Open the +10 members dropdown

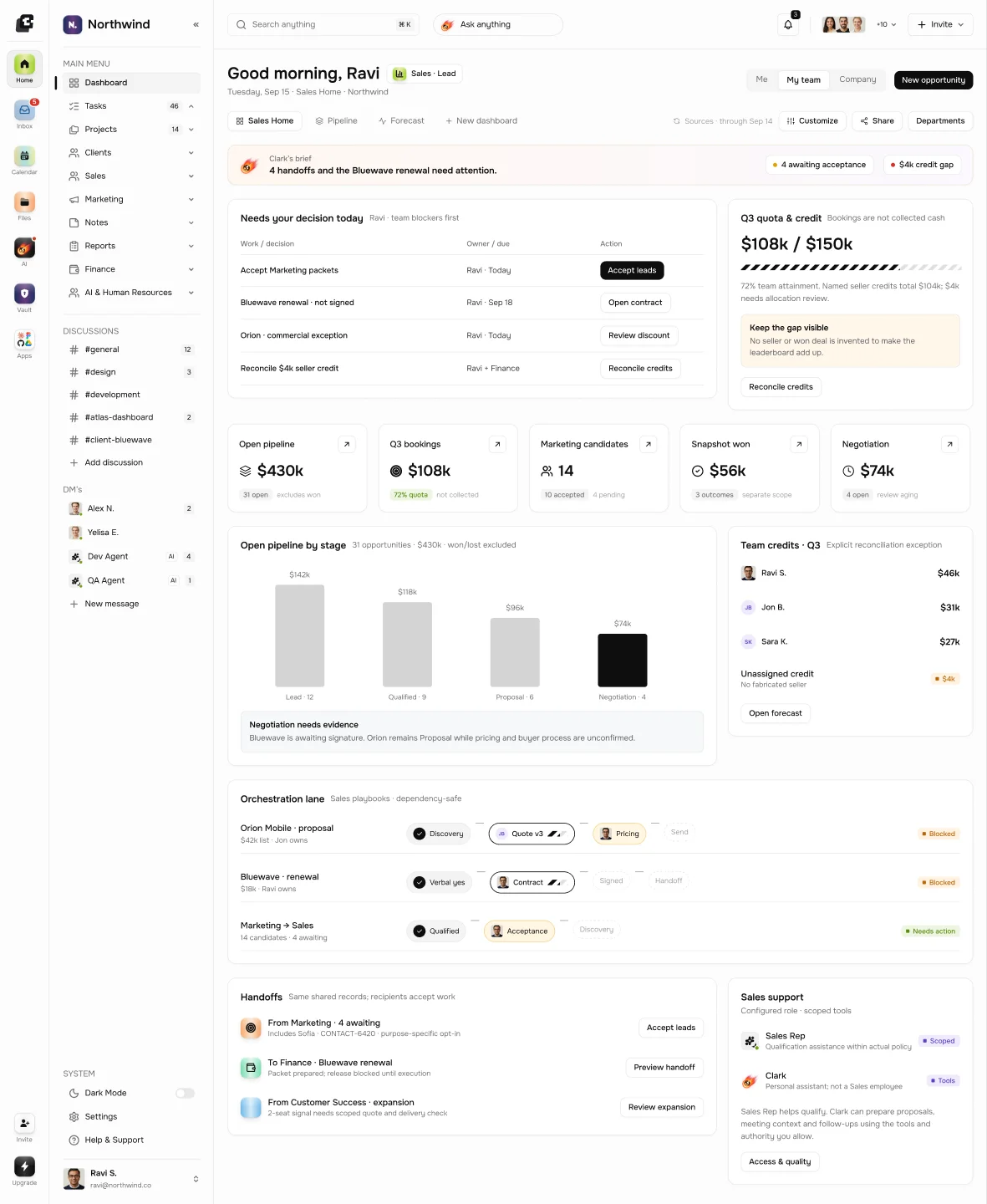(886, 24)
